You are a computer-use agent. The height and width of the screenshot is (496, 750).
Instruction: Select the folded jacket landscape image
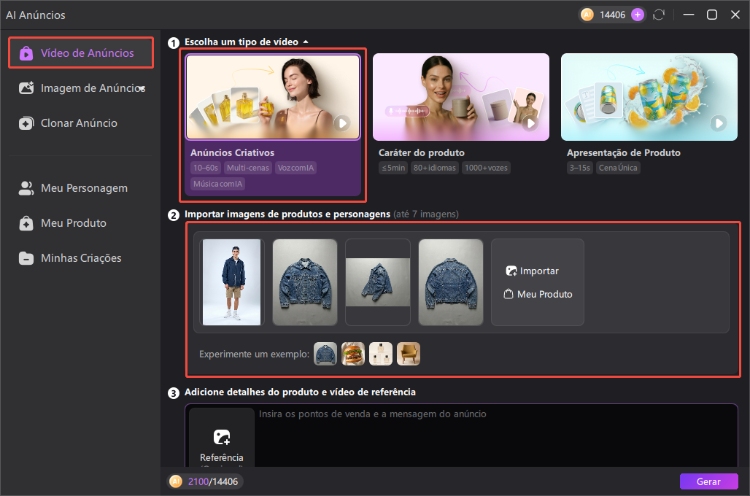point(378,282)
